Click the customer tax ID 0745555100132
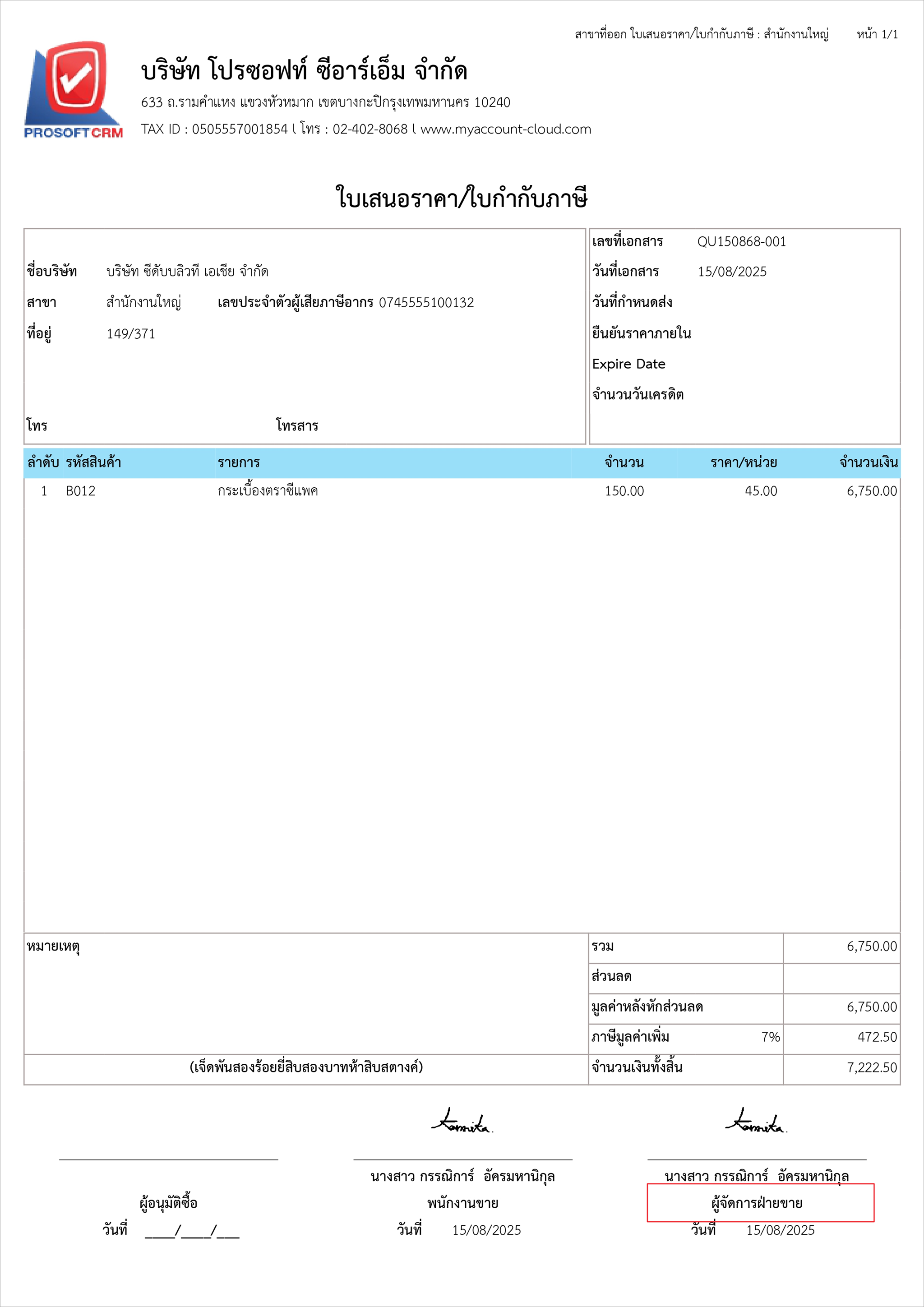The height and width of the screenshot is (1307, 924). [x=426, y=302]
